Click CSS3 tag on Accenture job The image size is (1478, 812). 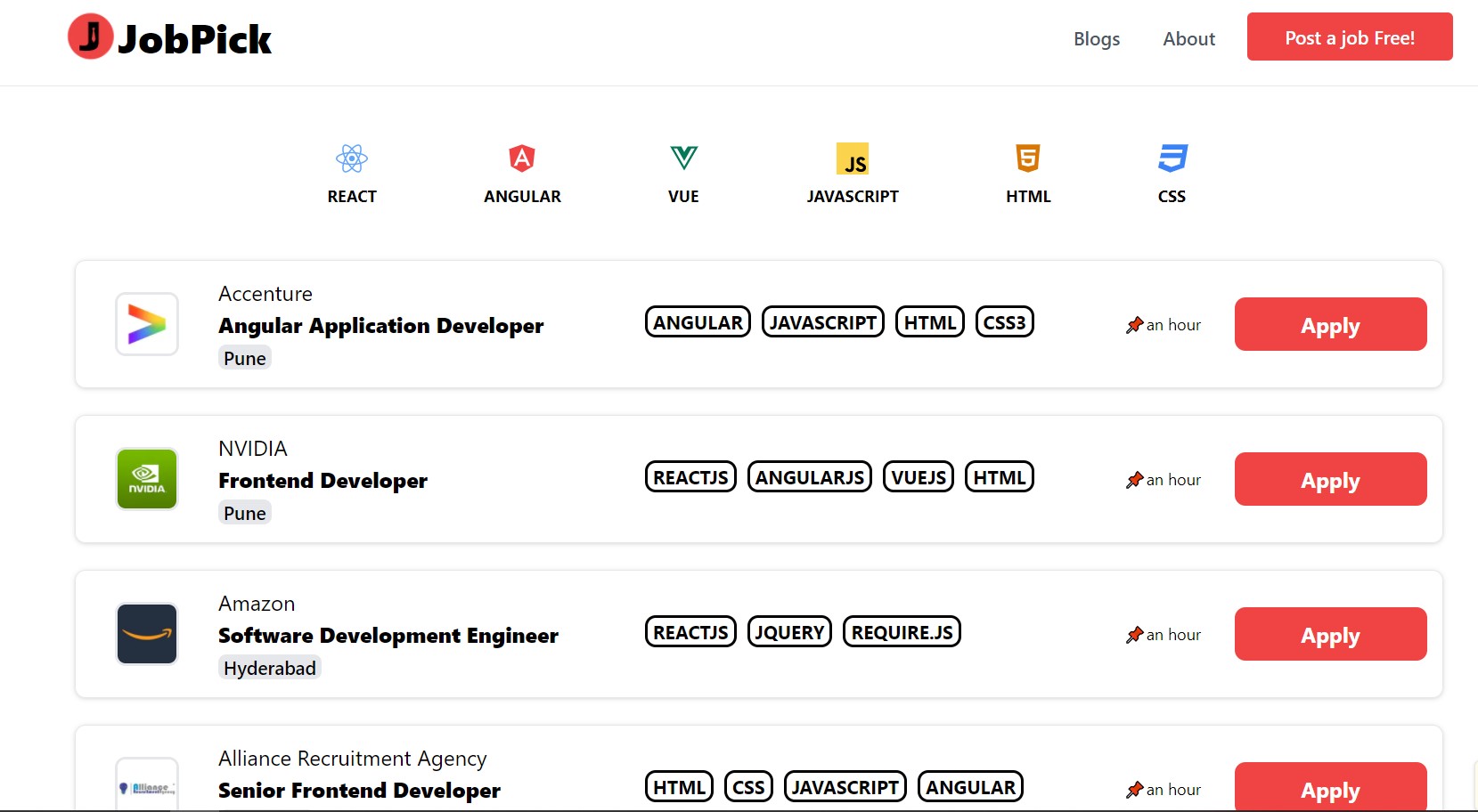pos(1005,322)
